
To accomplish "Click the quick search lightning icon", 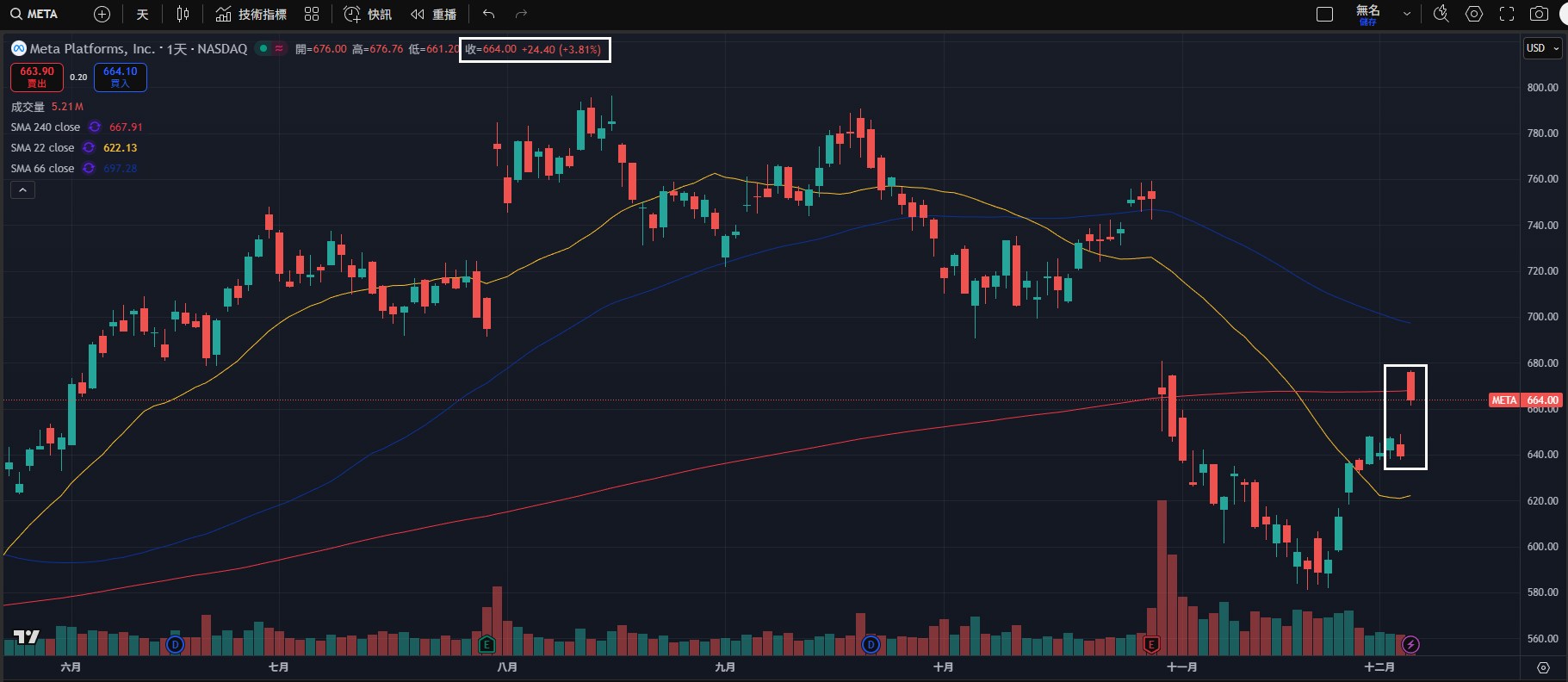I will 1441,14.
